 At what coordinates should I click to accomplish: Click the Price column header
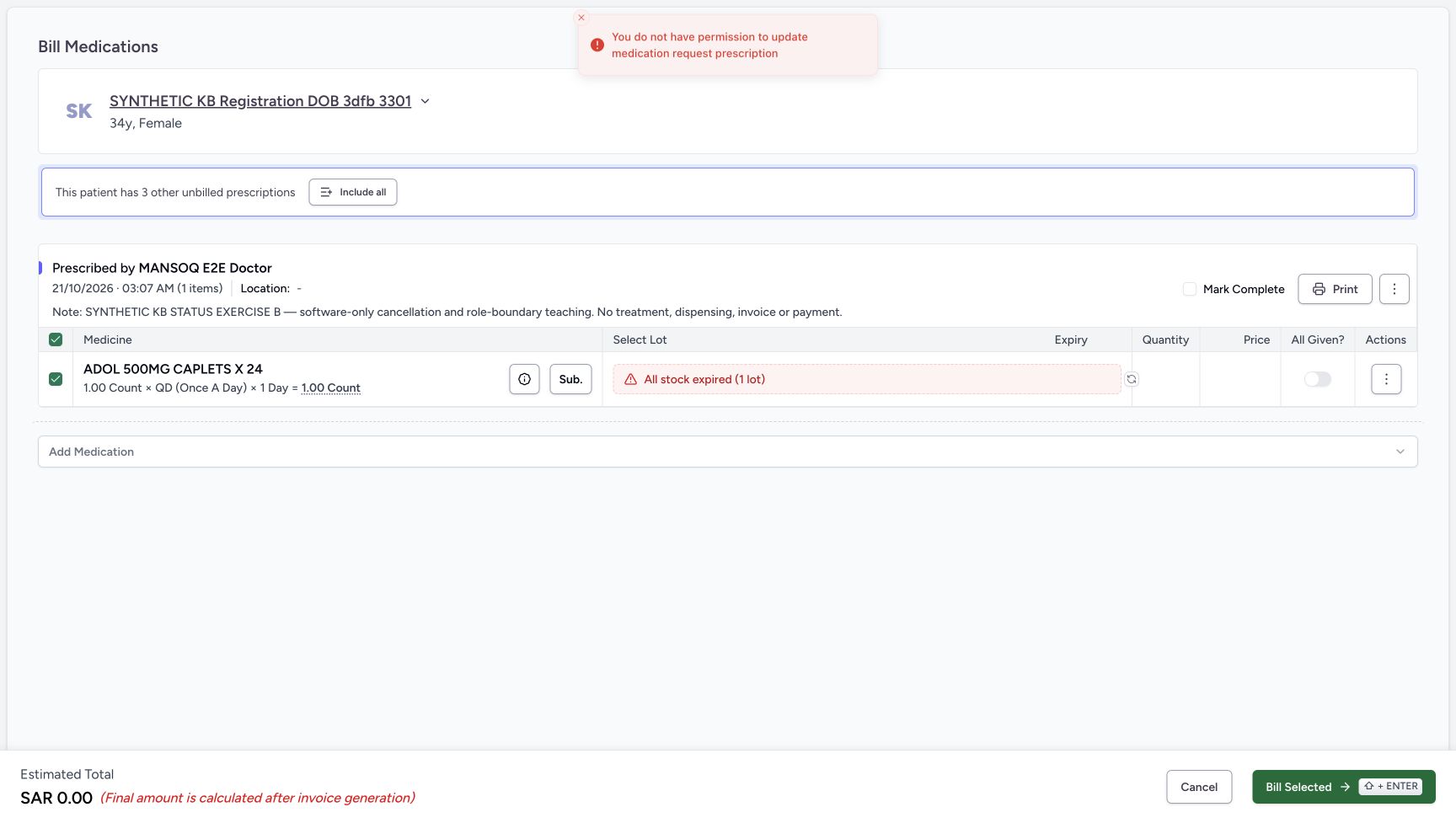[1256, 339]
